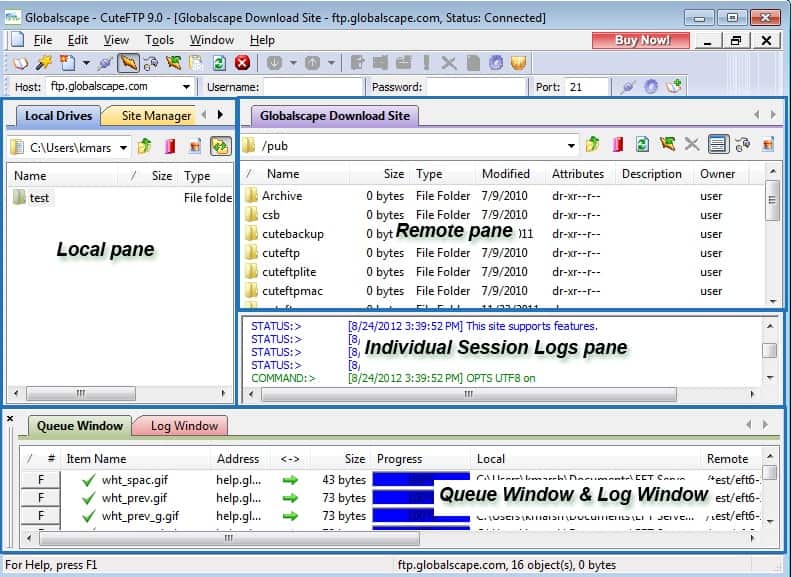The height and width of the screenshot is (577, 791).
Task: Open Site Manager book icon in main toolbar
Action: click(x=20, y=63)
